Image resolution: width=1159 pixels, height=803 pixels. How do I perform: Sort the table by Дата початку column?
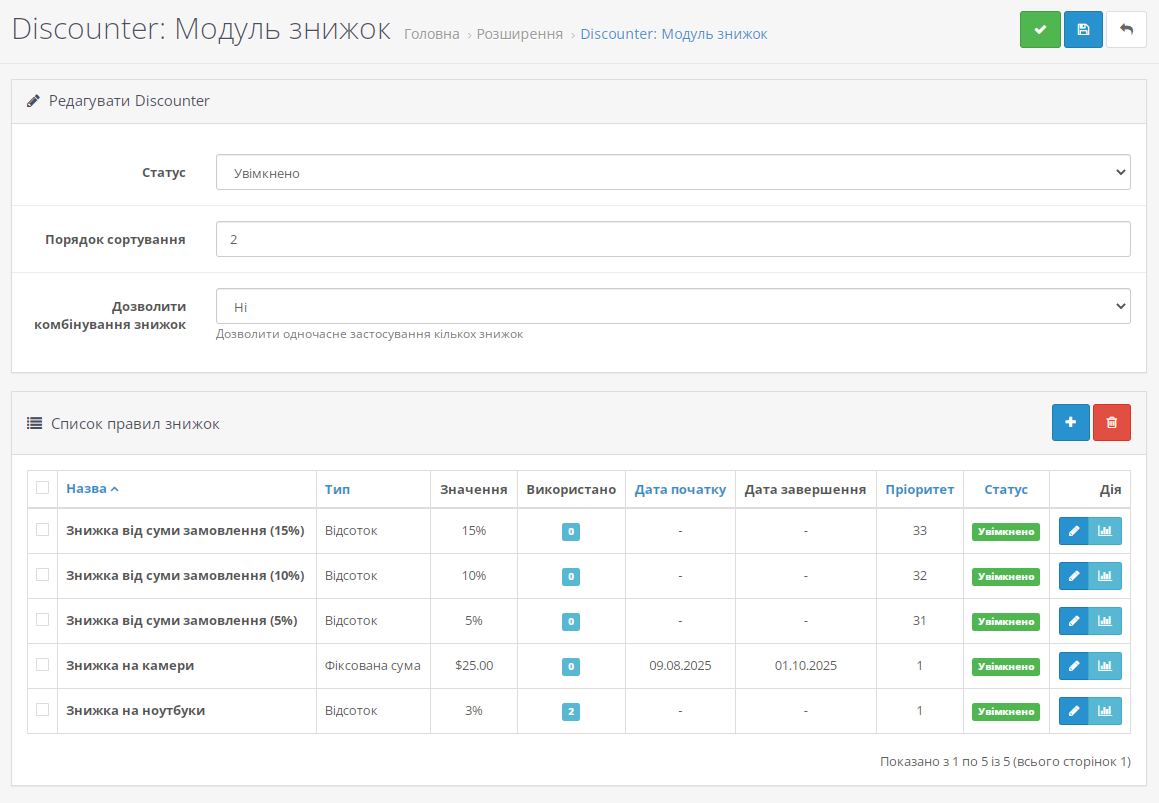(680, 489)
